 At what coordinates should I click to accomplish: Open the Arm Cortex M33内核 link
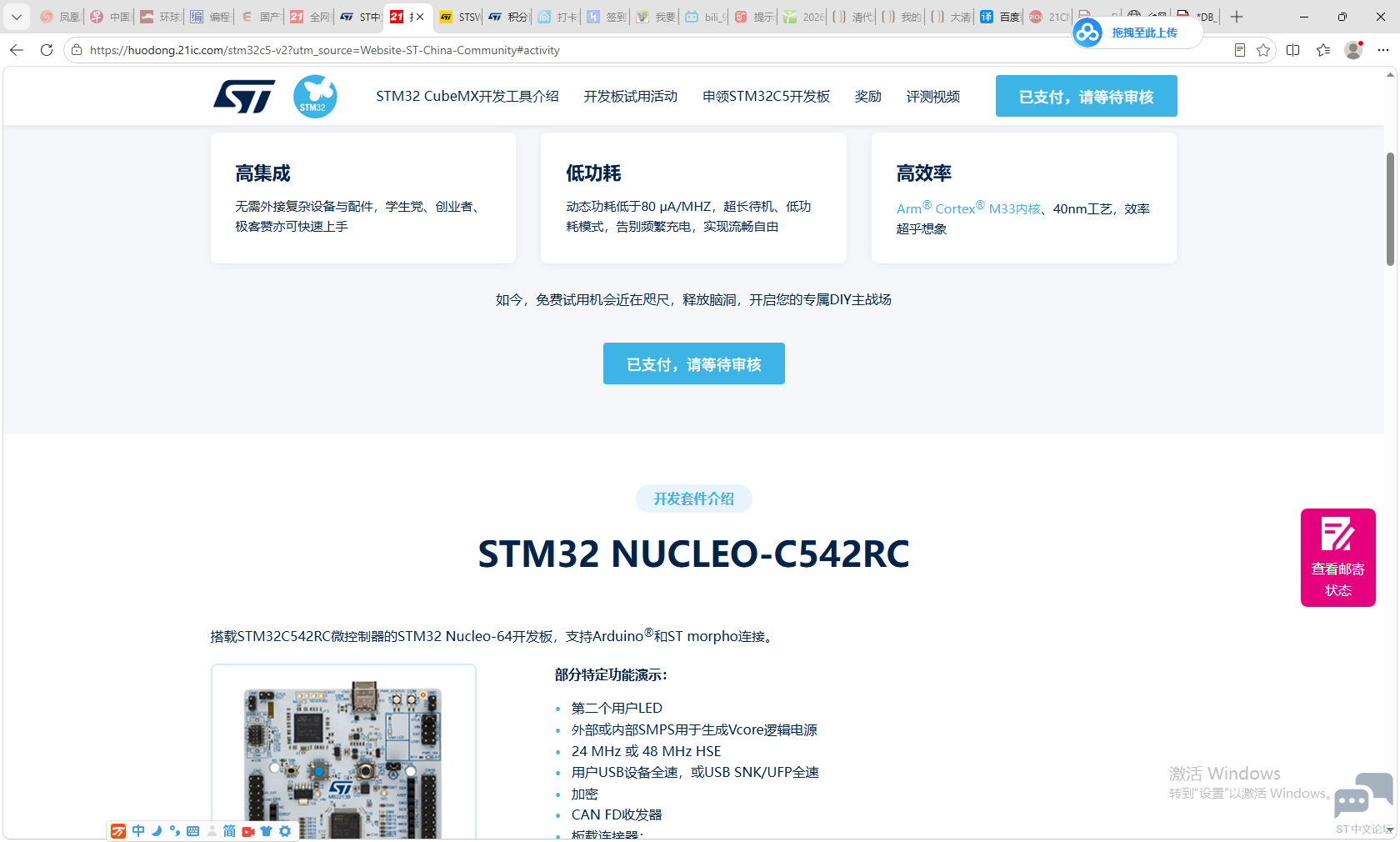(968, 208)
